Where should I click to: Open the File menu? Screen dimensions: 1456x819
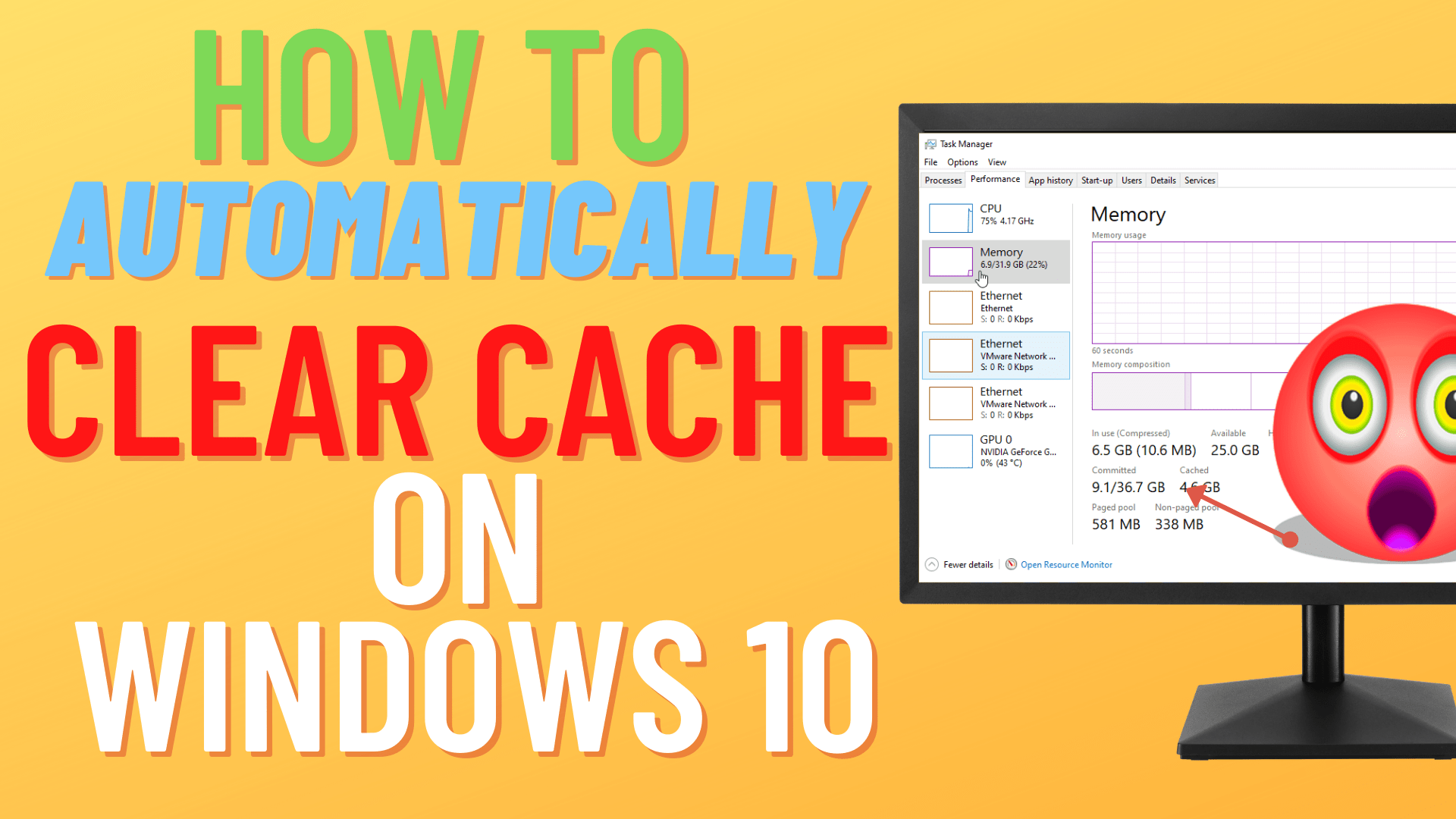click(930, 162)
